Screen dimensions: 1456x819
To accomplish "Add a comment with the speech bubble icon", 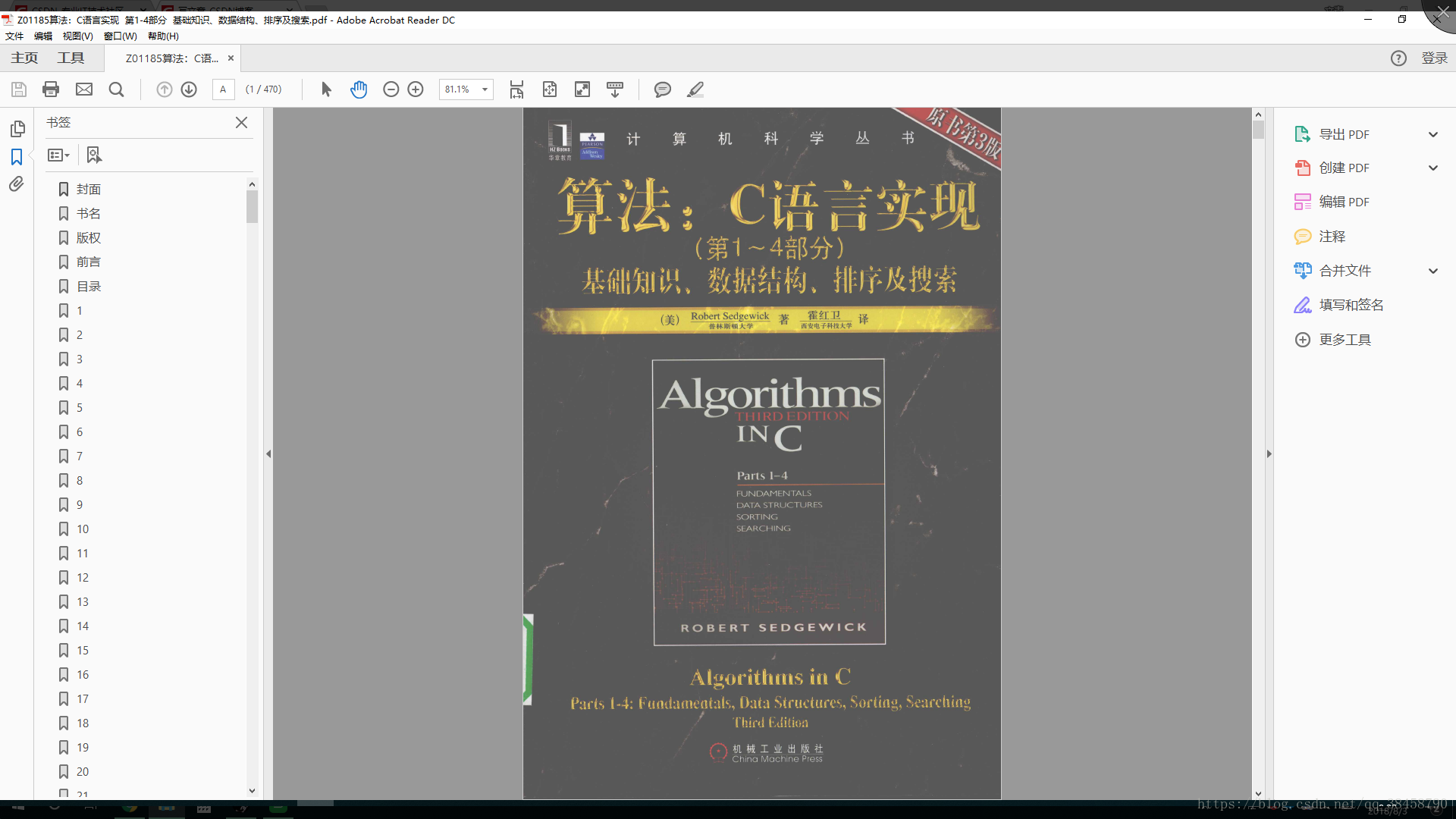I will 662,89.
